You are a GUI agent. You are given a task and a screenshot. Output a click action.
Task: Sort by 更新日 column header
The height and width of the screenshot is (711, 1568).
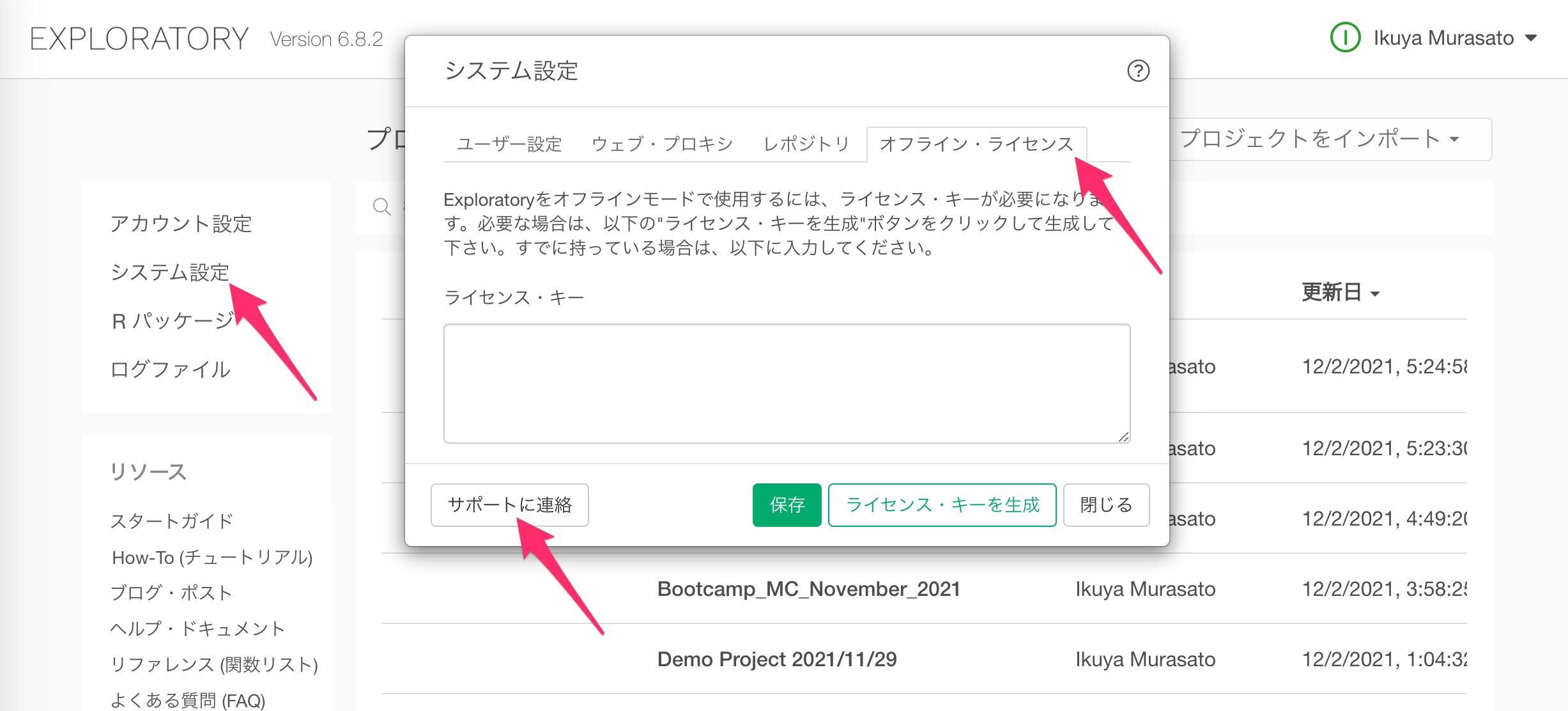pos(1341,292)
